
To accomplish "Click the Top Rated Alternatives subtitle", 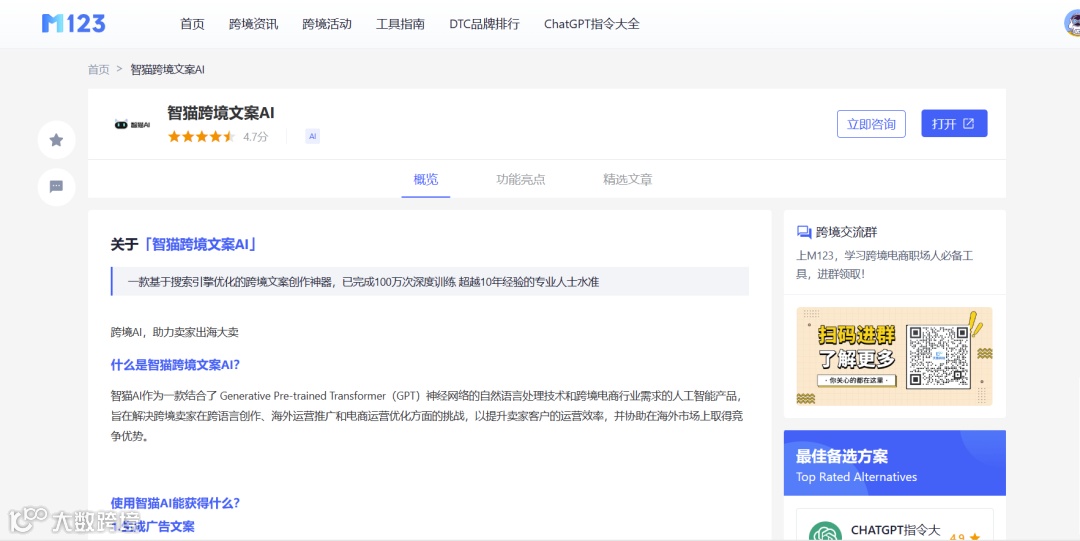I will coord(856,477).
